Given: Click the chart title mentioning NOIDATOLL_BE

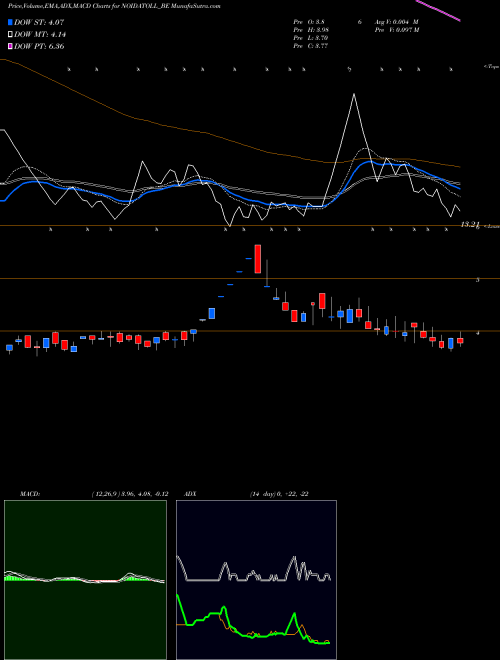Looking at the screenshot, I should [x=114, y=6].
